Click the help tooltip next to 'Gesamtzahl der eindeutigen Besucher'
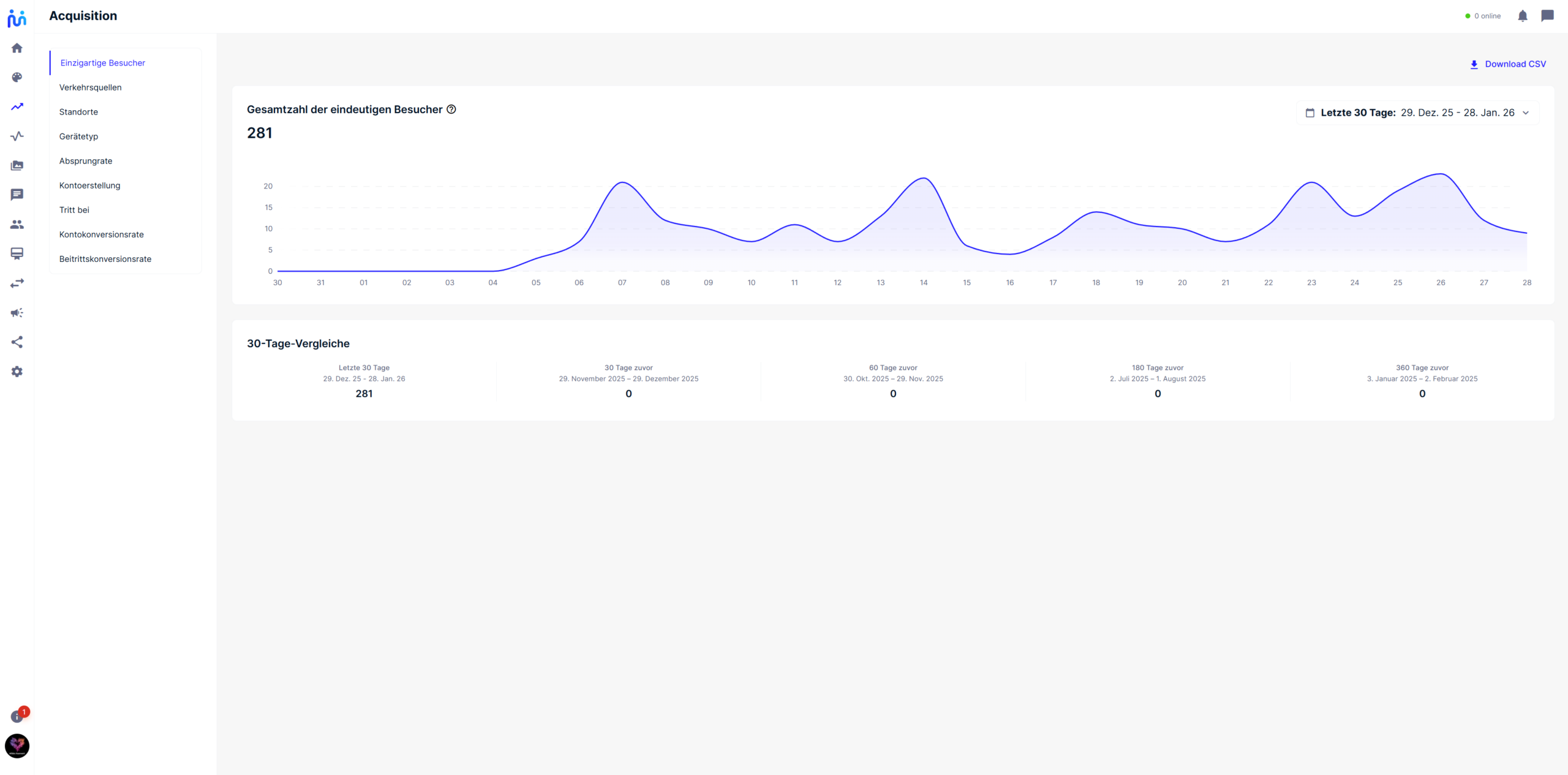This screenshot has width=1568, height=775. pyautogui.click(x=451, y=109)
